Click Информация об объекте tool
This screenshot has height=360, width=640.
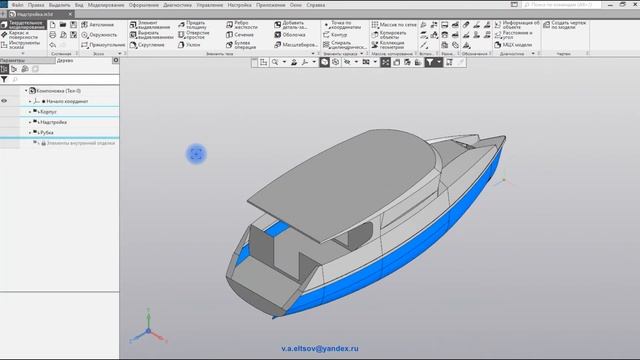517,25
